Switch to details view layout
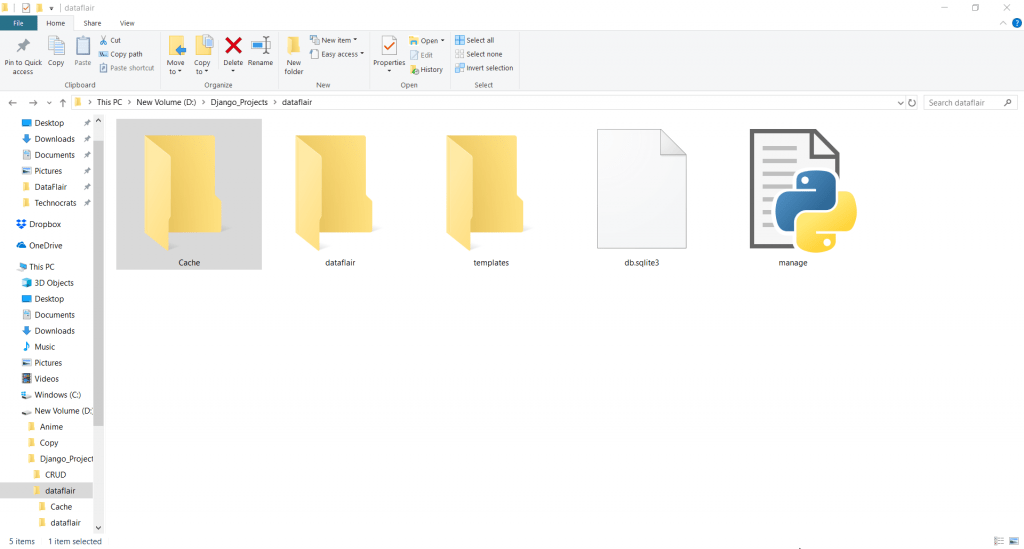Image resolution: width=1024 pixels, height=549 pixels. click(999, 541)
